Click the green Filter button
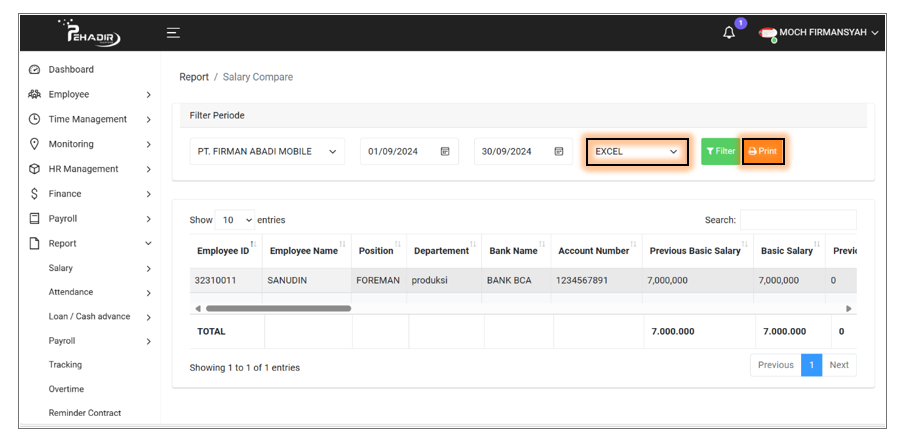Viewport: 924px width, 438px height. click(719, 152)
